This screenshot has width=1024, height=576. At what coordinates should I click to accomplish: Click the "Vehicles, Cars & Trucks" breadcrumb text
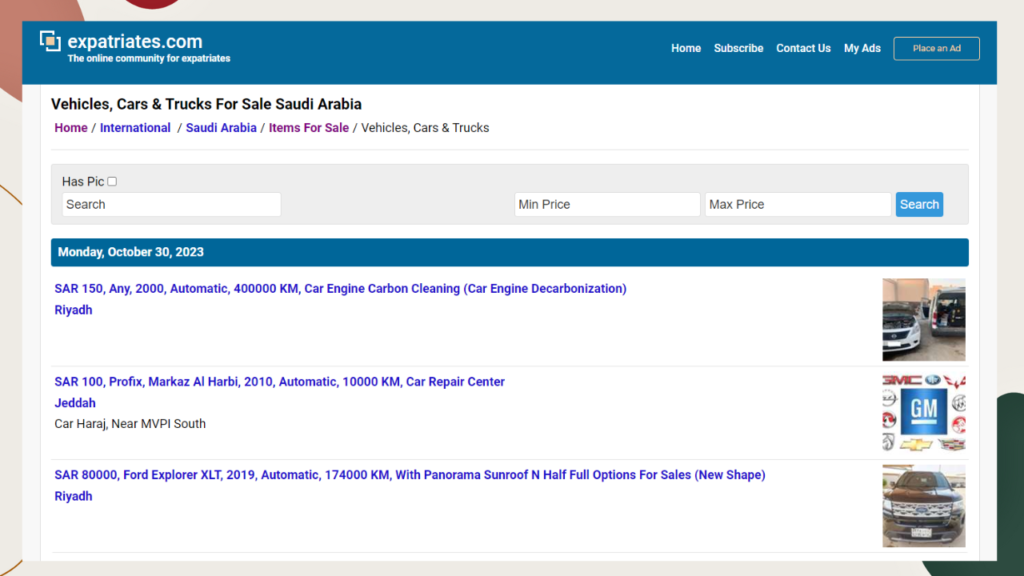click(x=425, y=128)
